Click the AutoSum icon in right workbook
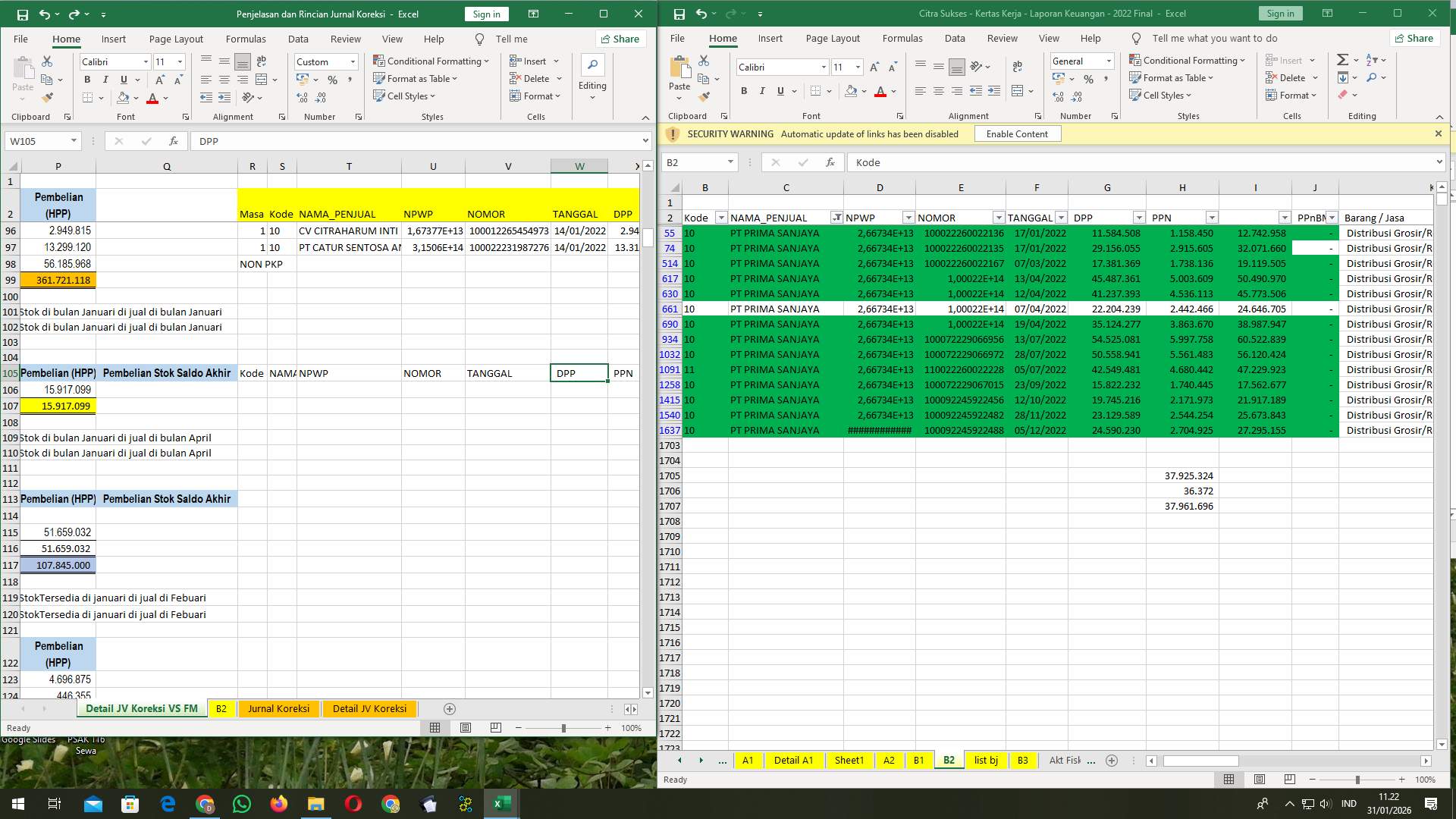This screenshot has height=819, width=1456. tap(1341, 58)
